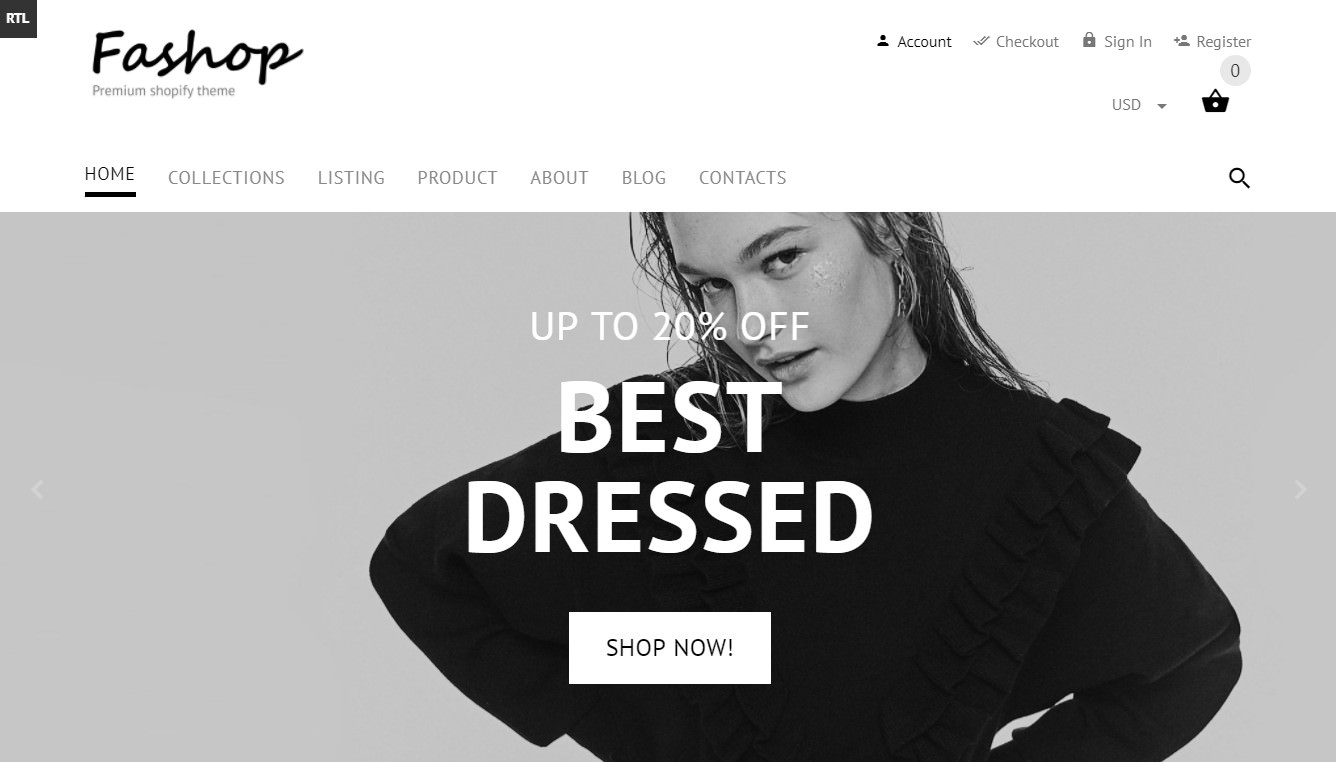Viewport: 1336px width, 762px height.
Task: Click the Sign In lock icon
Action: pyautogui.click(x=1089, y=40)
